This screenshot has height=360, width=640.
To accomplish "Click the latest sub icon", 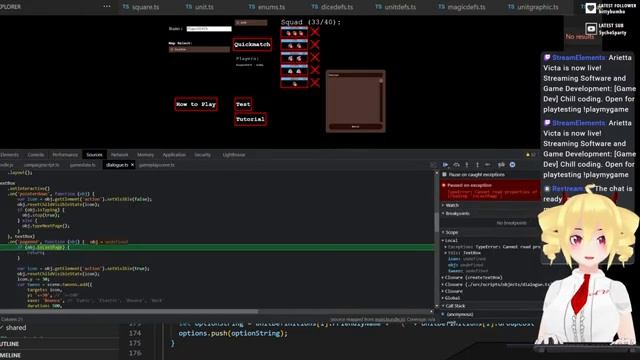I will pyautogui.click(x=590, y=29).
